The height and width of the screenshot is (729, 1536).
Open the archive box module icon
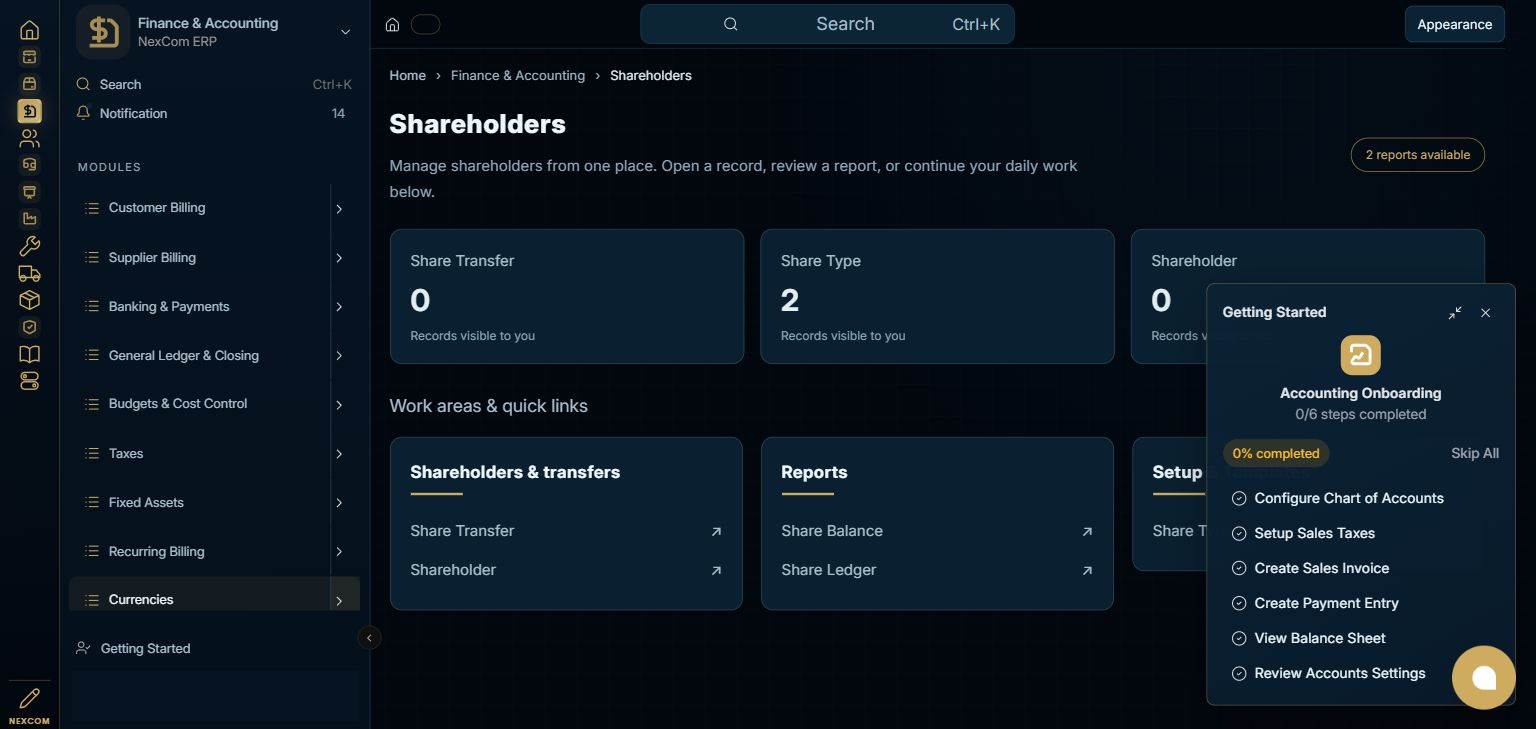30,57
